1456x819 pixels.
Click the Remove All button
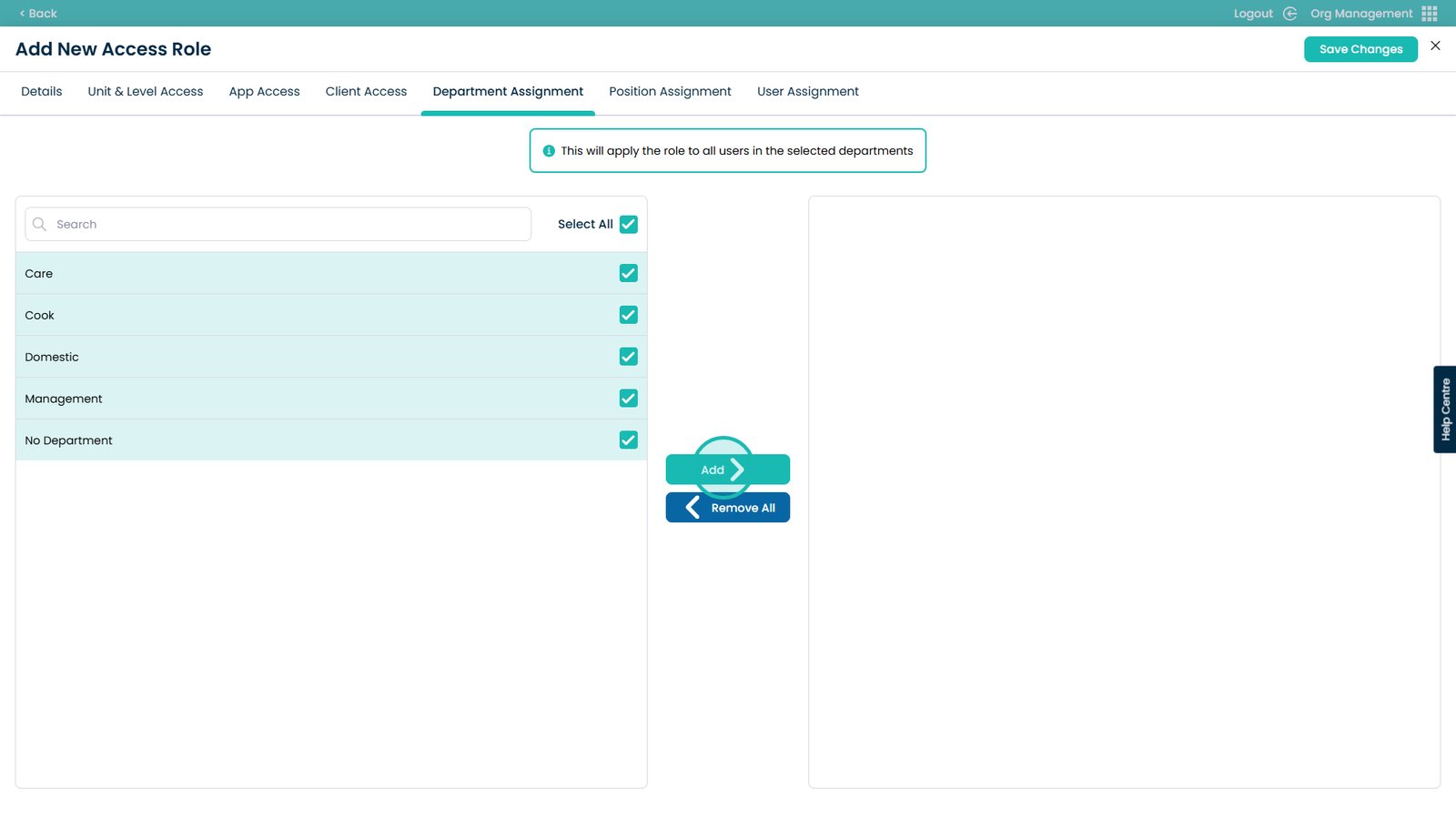pos(728,508)
